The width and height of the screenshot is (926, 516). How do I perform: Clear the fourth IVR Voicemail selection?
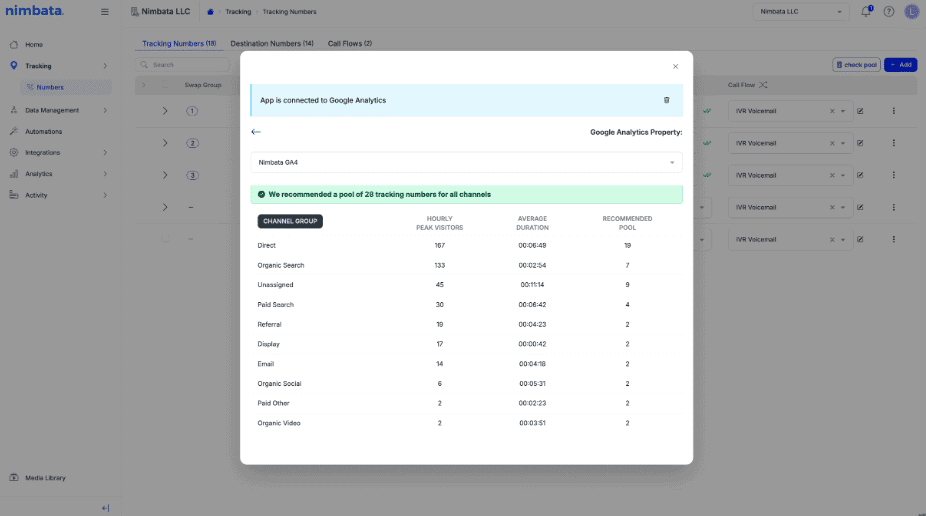[x=832, y=207]
